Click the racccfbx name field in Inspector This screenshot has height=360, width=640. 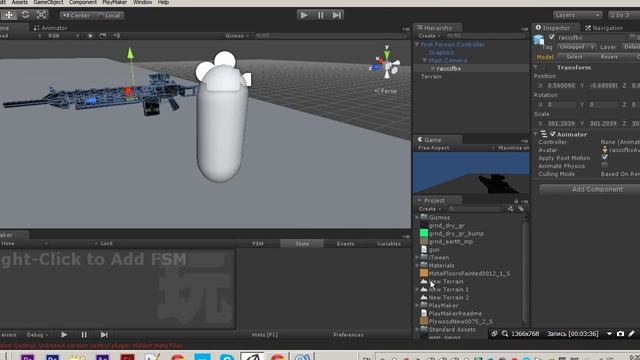click(x=591, y=38)
